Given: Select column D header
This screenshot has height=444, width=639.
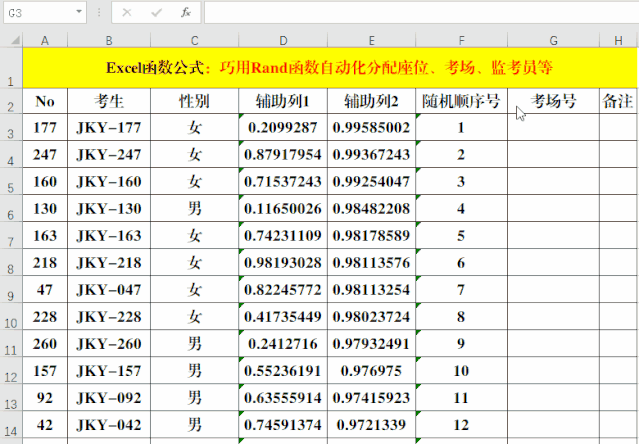Looking at the screenshot, I should (283, 40).
